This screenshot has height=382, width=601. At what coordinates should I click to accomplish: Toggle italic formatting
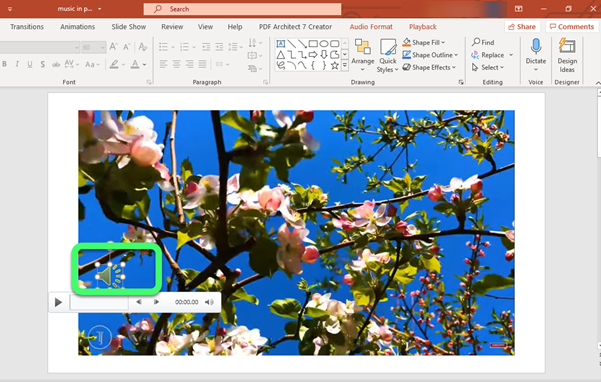tap(17, 64)
